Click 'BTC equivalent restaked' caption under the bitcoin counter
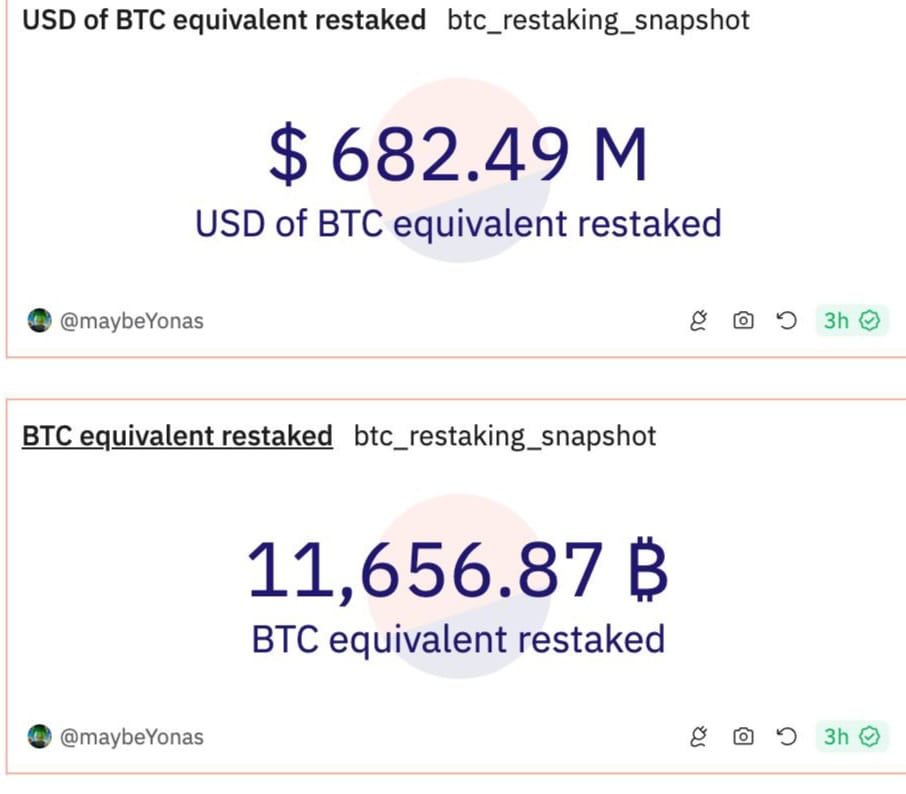Viewport: 906px width, 794px height. 458,638
